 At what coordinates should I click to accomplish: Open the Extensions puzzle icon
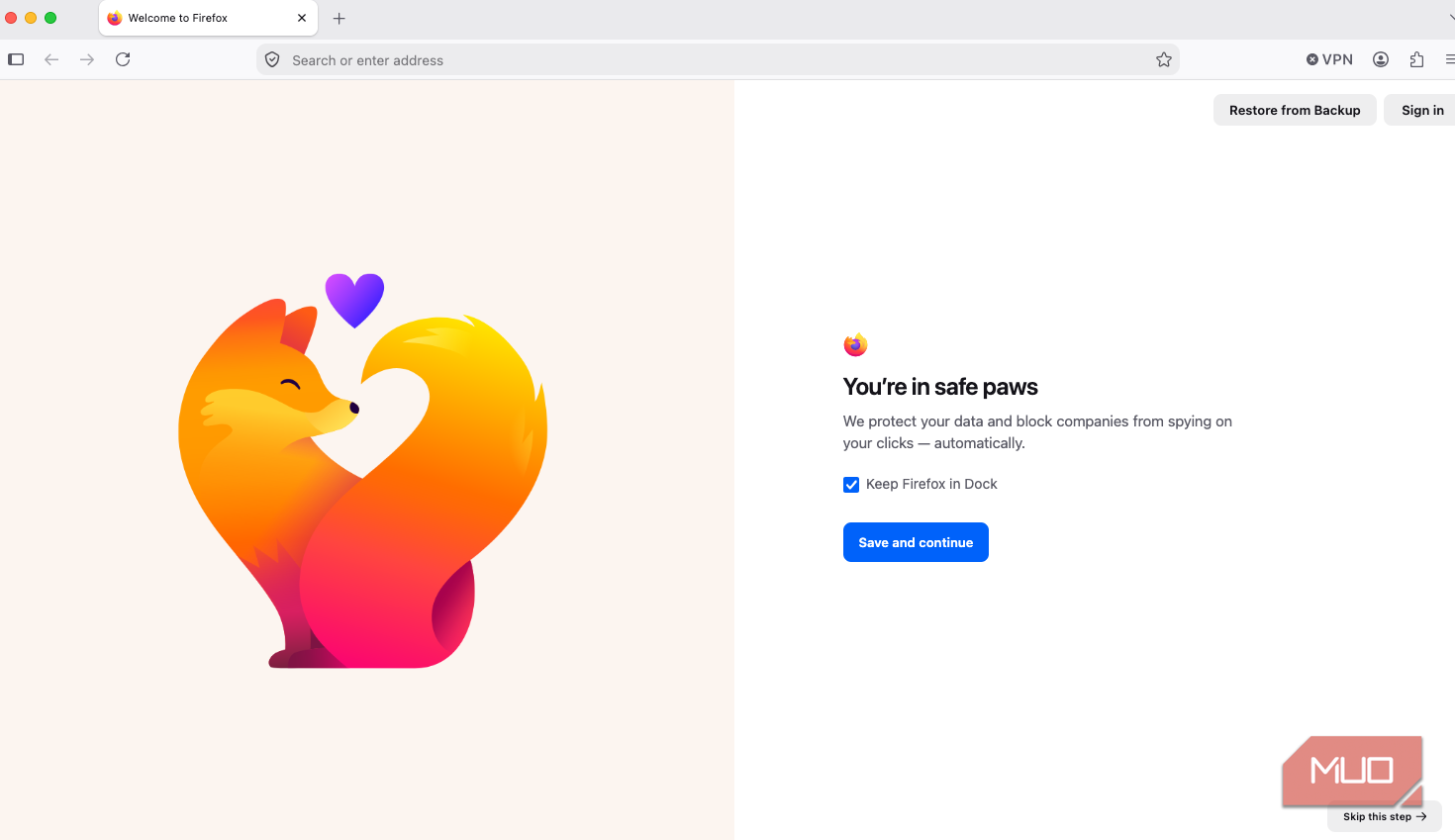pyautogui.click(x=1416, y=59)
